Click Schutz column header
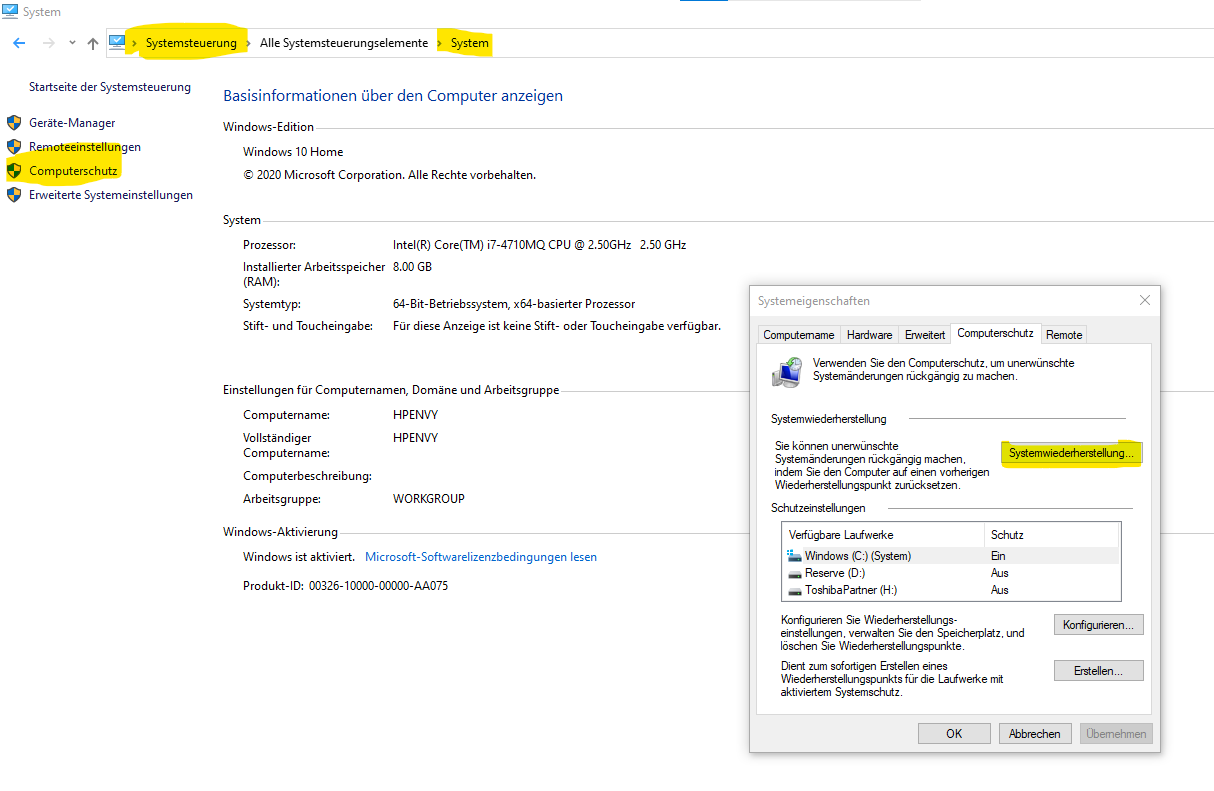 point(1051,535)
